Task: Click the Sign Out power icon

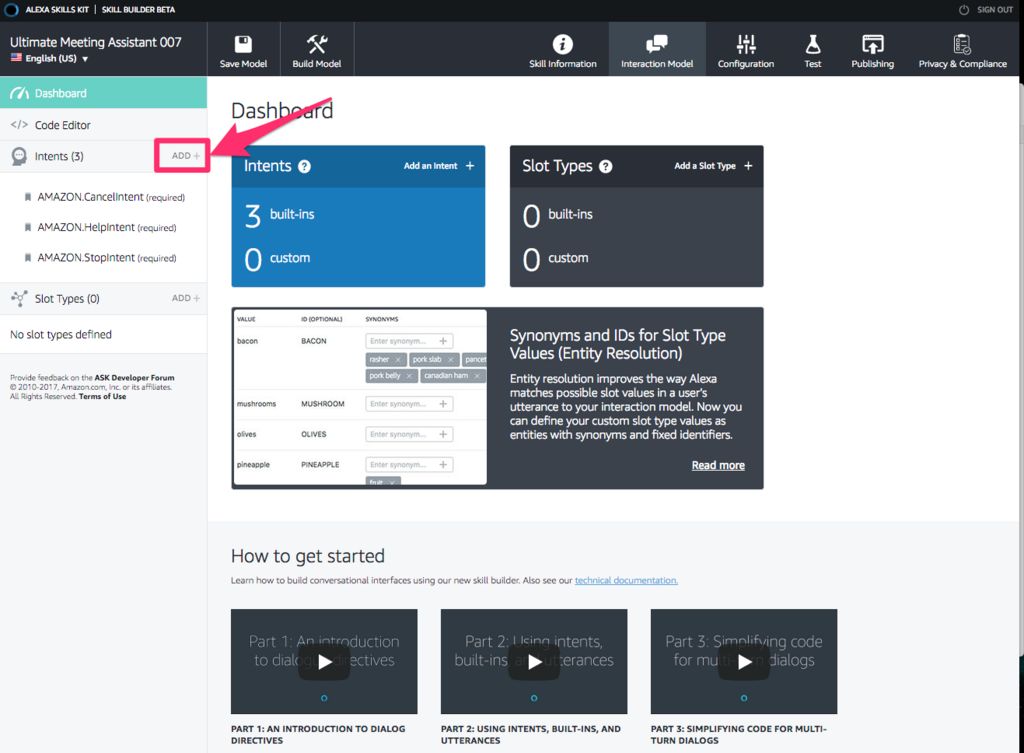Action: [x=963, y=10]
